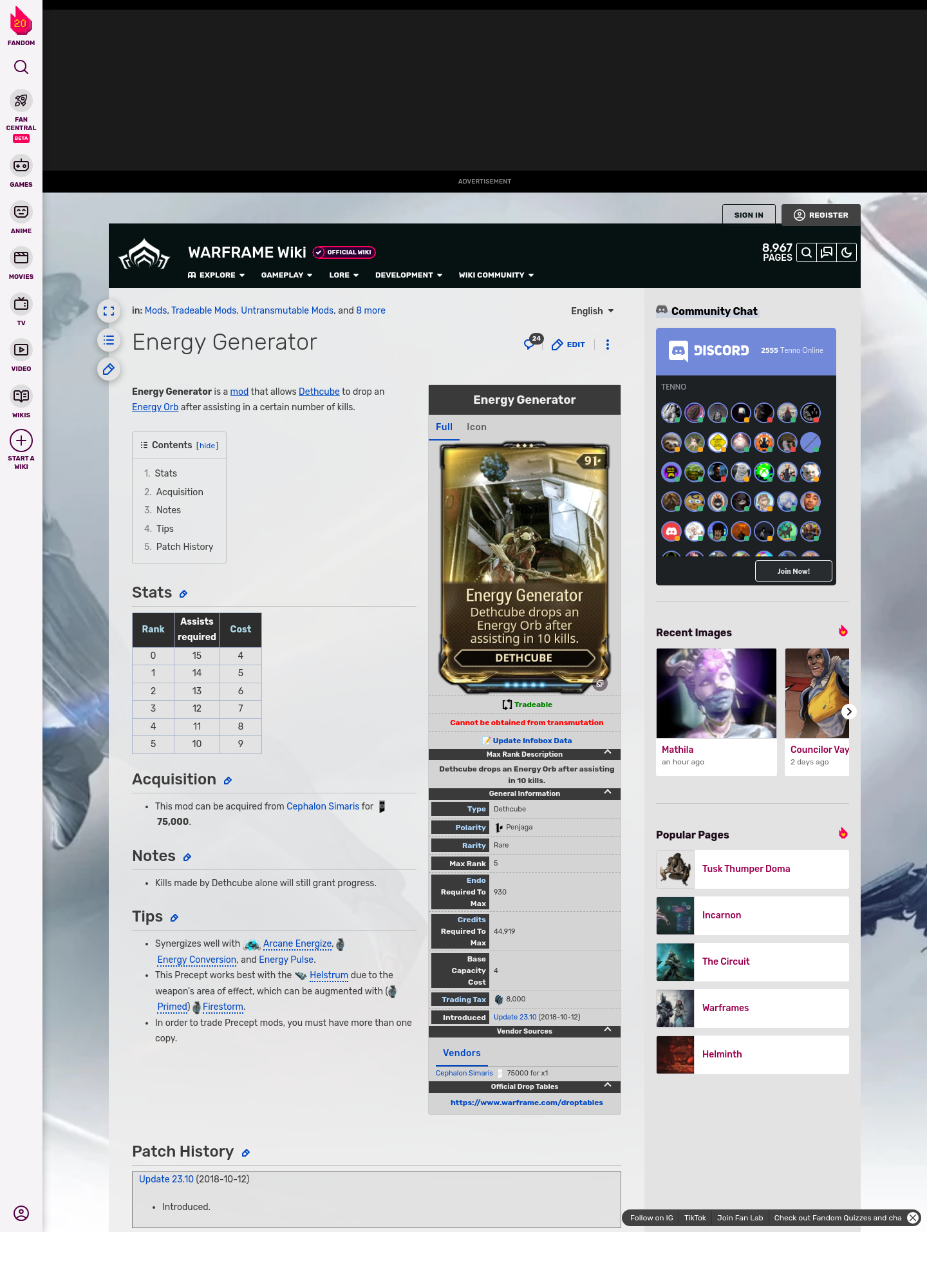Image resolution: width=927 pixels, height=1288 pixels.
Task: Open the English language dropdown
Action: tap(592, 311)
